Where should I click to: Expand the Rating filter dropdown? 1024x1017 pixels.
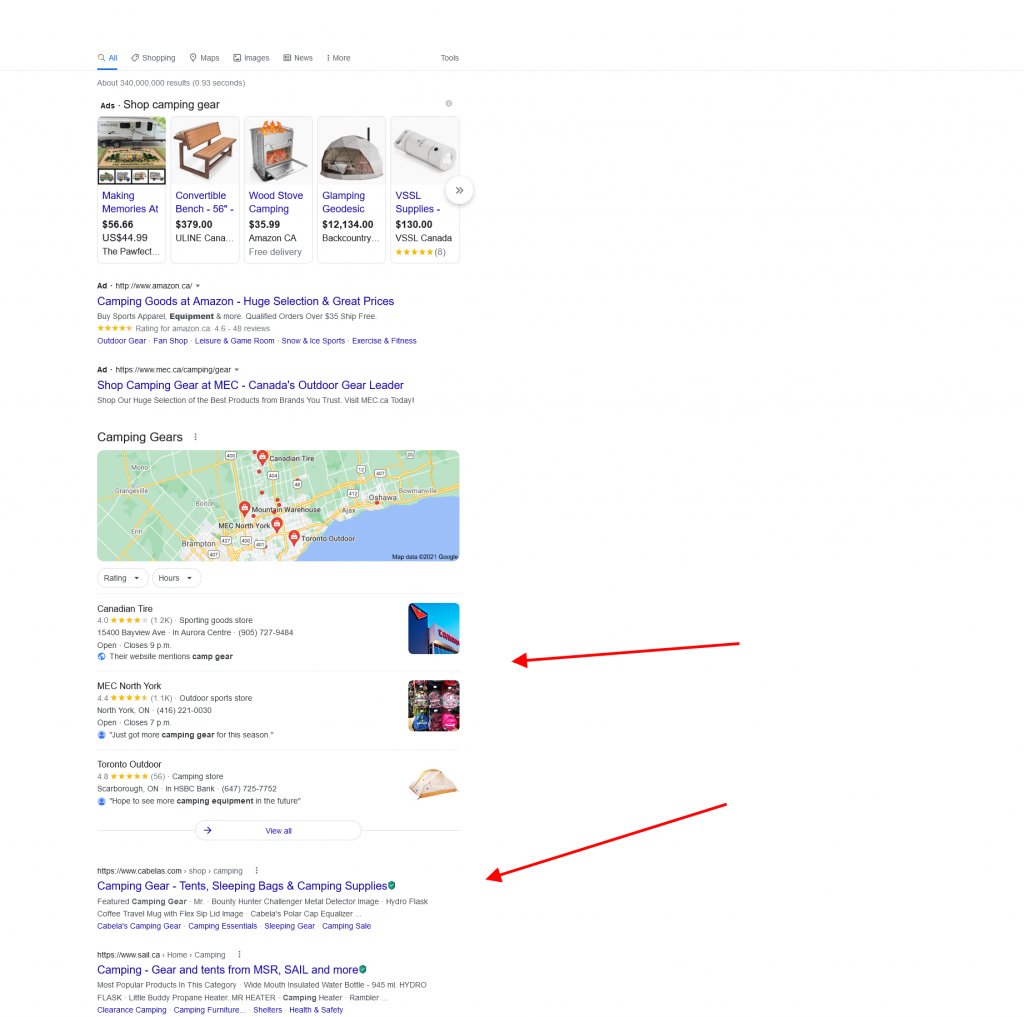(122, 578)
